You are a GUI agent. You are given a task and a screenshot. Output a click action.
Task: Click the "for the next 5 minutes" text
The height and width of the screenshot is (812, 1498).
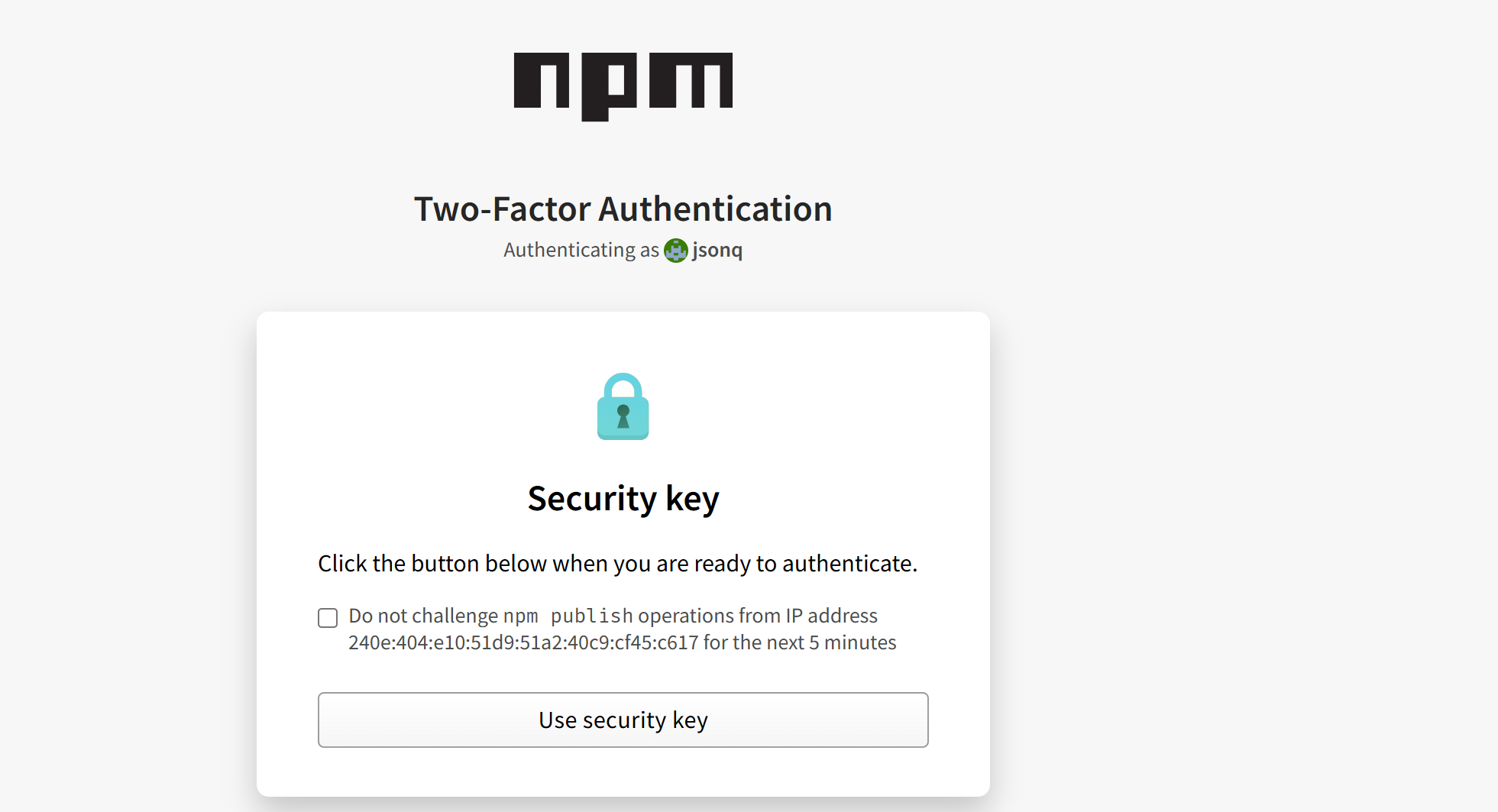pos(799,642)
